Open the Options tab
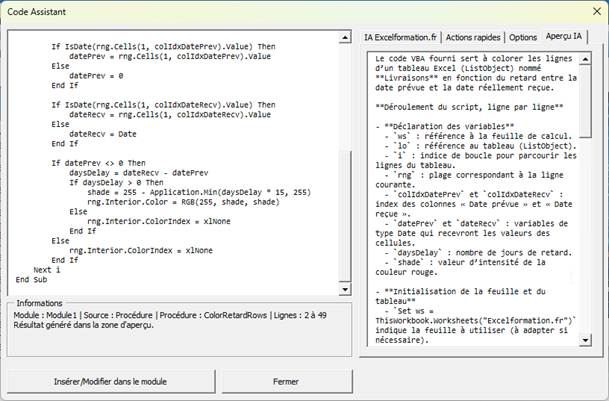 click(523, 37)
